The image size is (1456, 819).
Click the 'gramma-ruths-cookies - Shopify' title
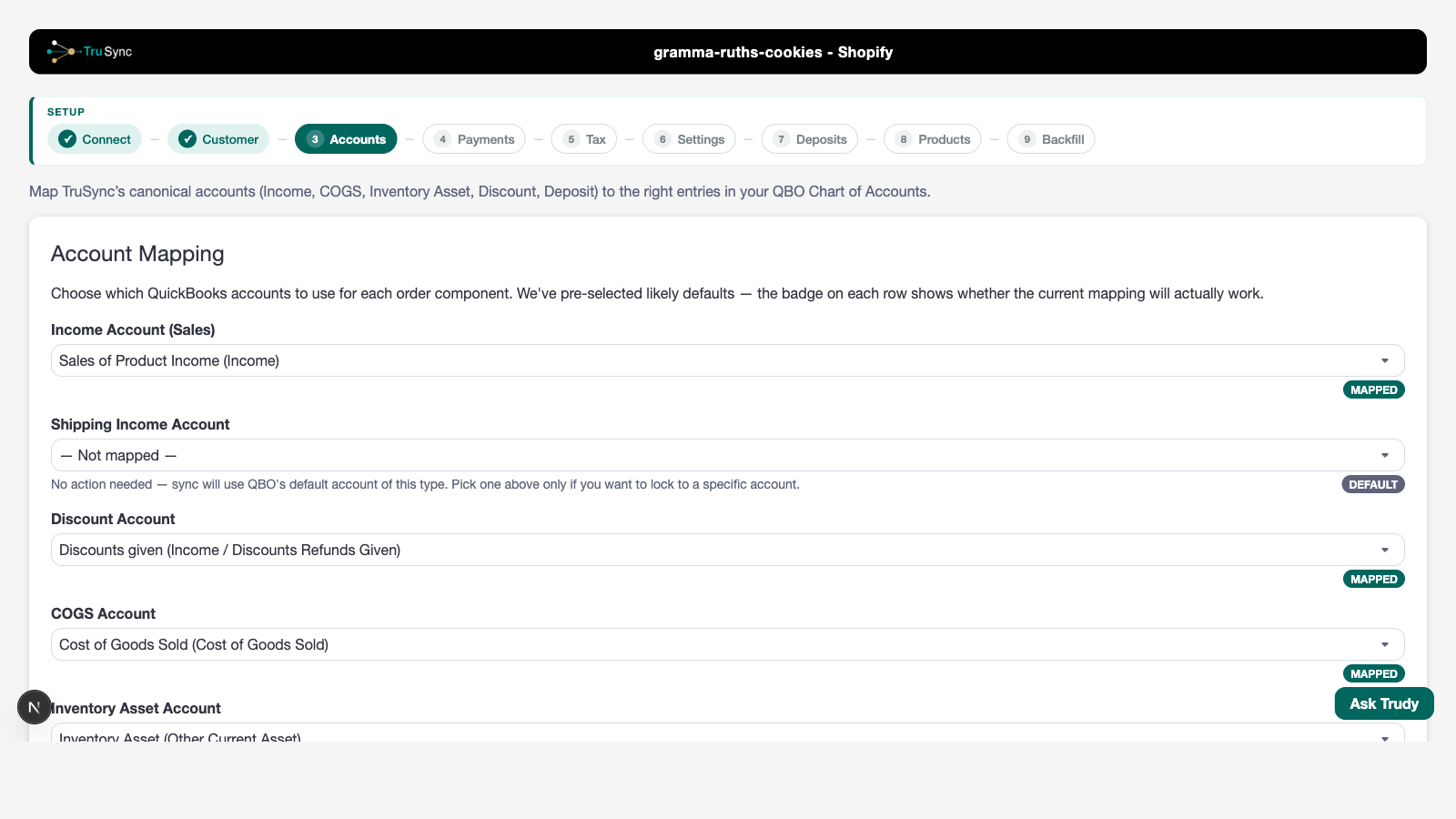tap(773, 52)
